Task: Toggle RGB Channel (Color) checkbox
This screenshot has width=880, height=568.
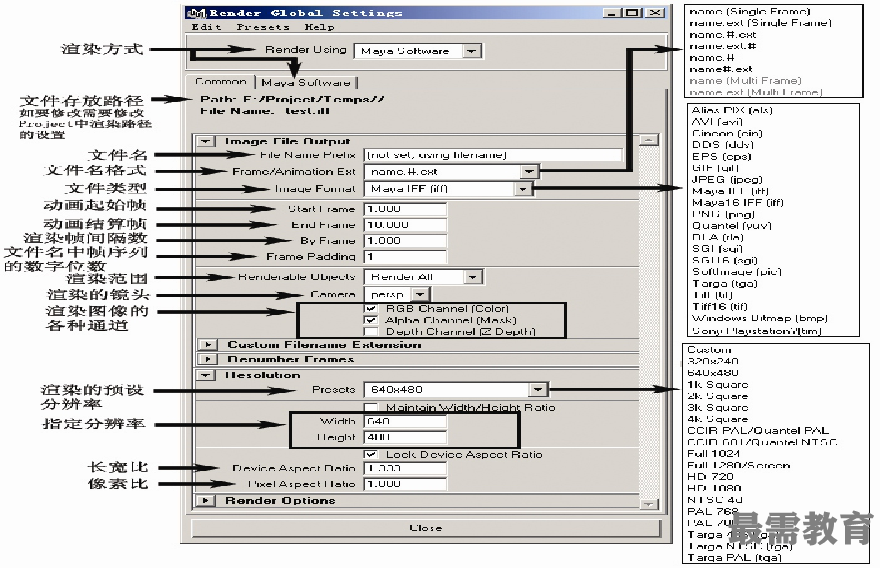Action: [x=371, y=309]
